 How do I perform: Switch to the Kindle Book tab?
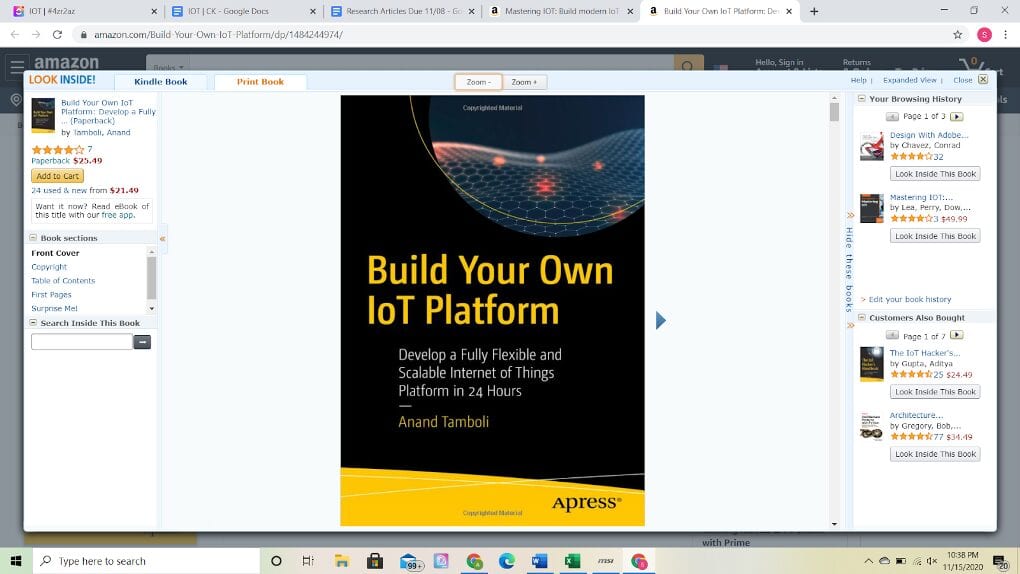click(161, 82)
